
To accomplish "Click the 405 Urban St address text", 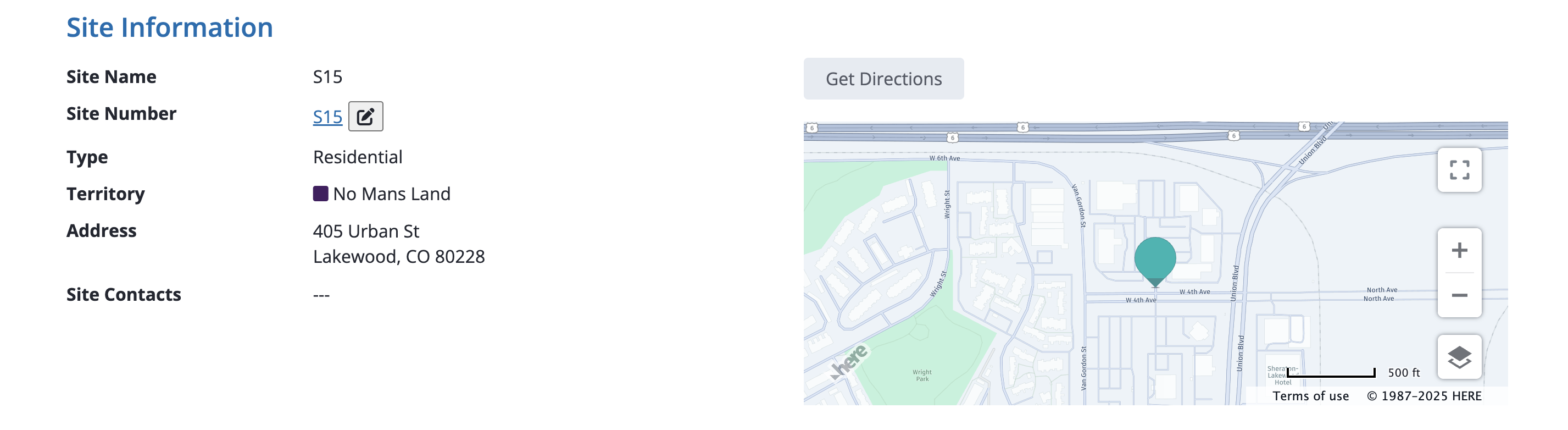I will [366, 231].
